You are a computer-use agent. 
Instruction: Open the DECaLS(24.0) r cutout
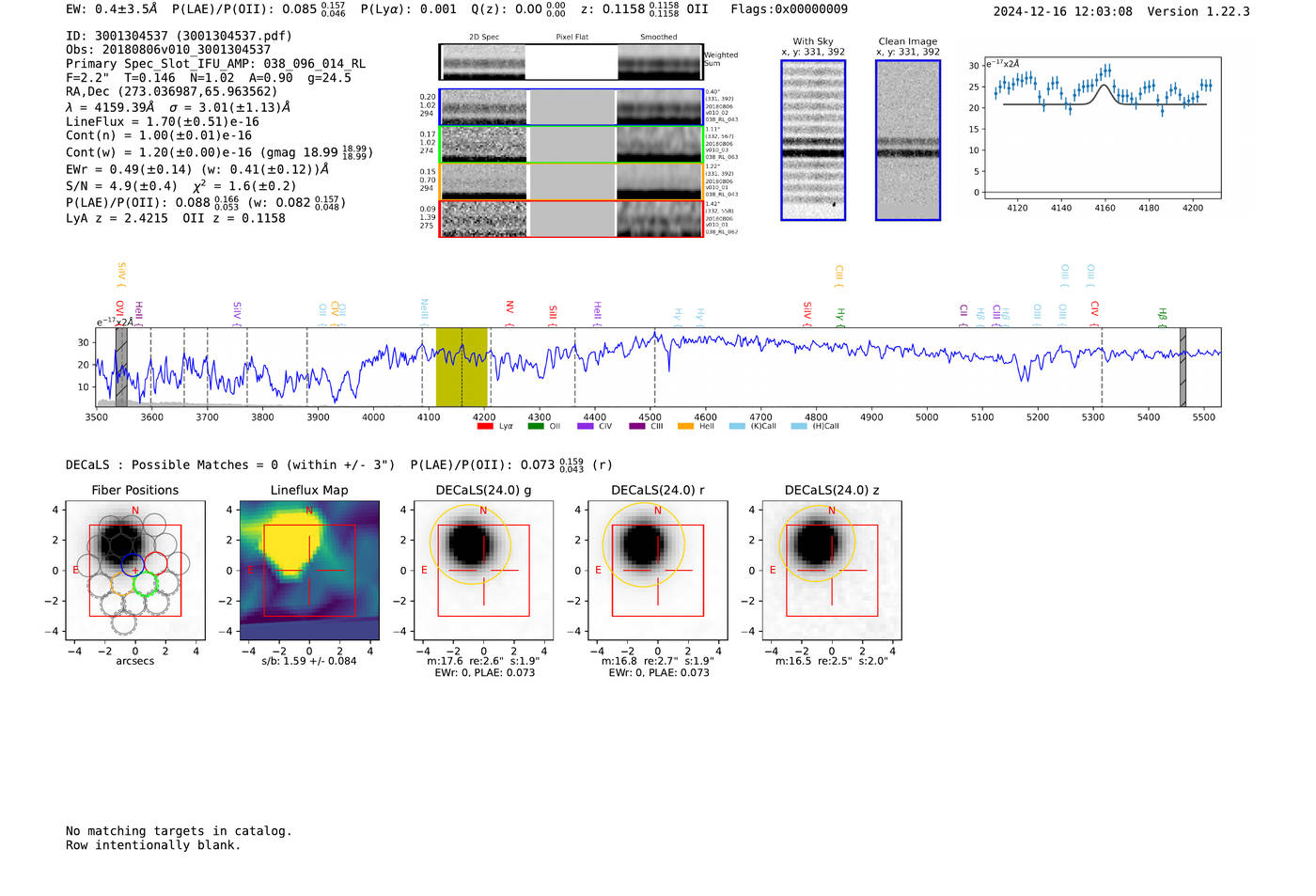657,570
